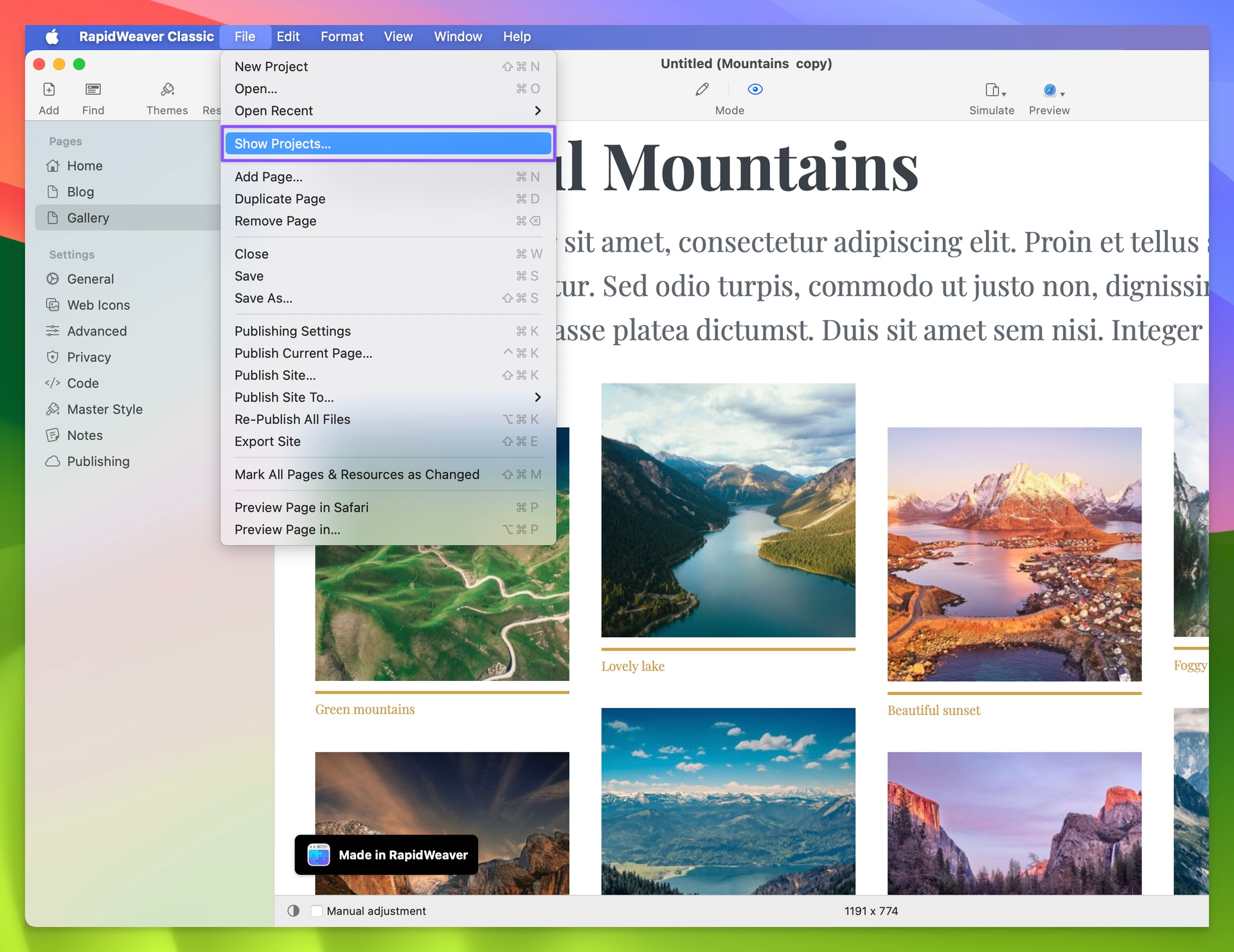Open the Code settings item
Viewport: 1234px width, 952px height.
[x=82, y=383]
